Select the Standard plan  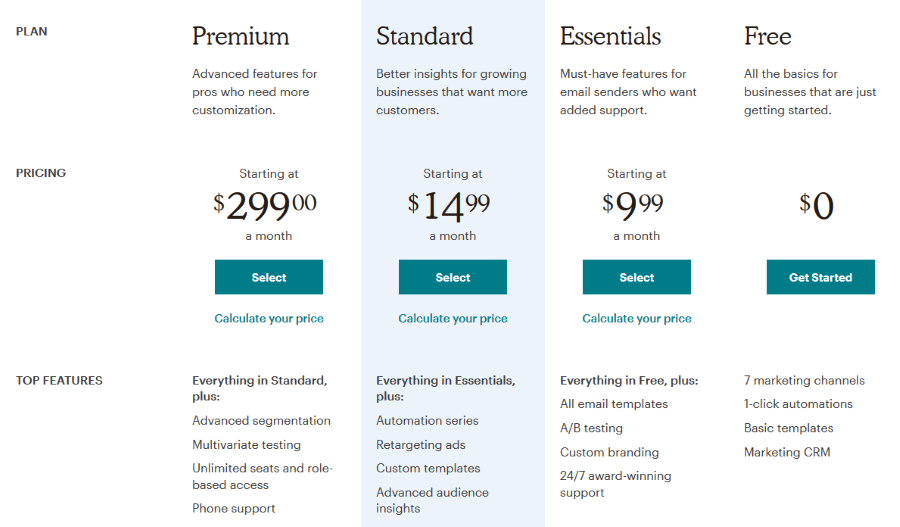point(453,277)
